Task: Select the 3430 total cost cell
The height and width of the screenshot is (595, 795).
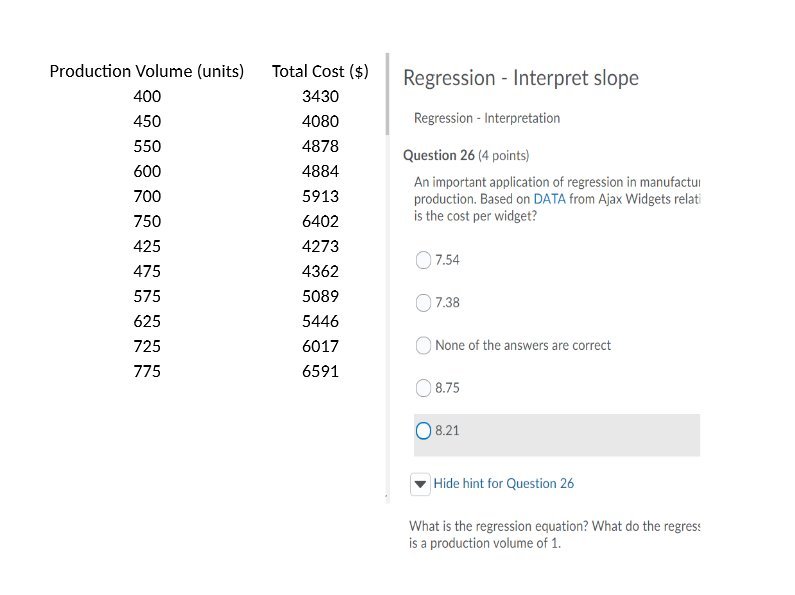Action: click(320, 96)
